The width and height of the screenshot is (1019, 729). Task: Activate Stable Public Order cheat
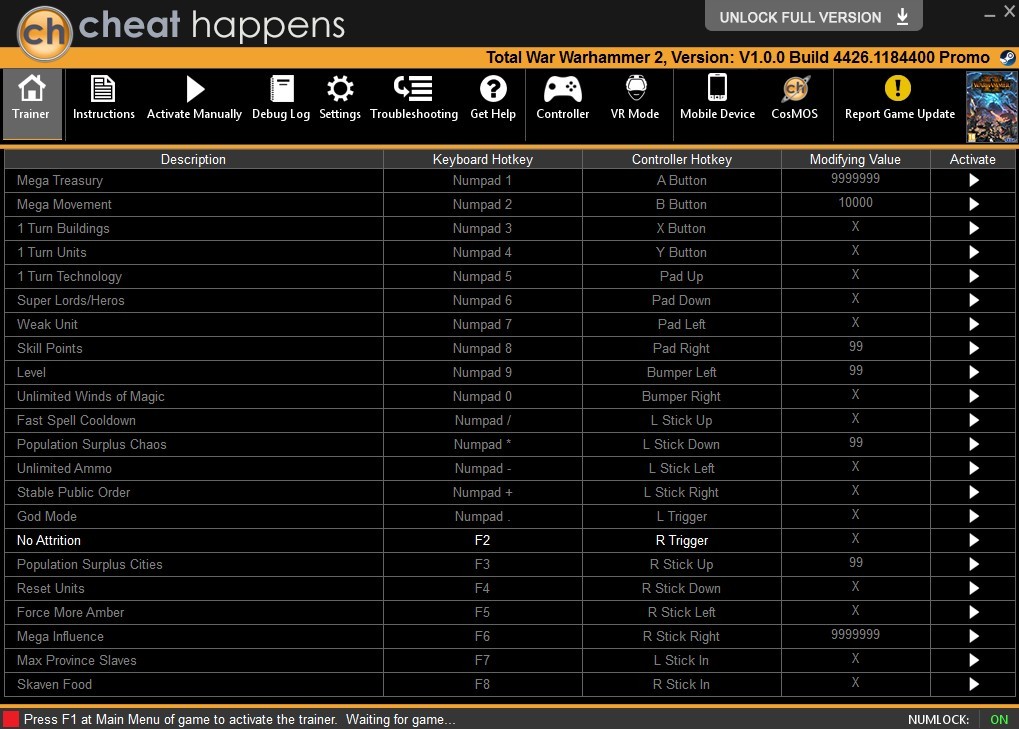coord(974,493)
